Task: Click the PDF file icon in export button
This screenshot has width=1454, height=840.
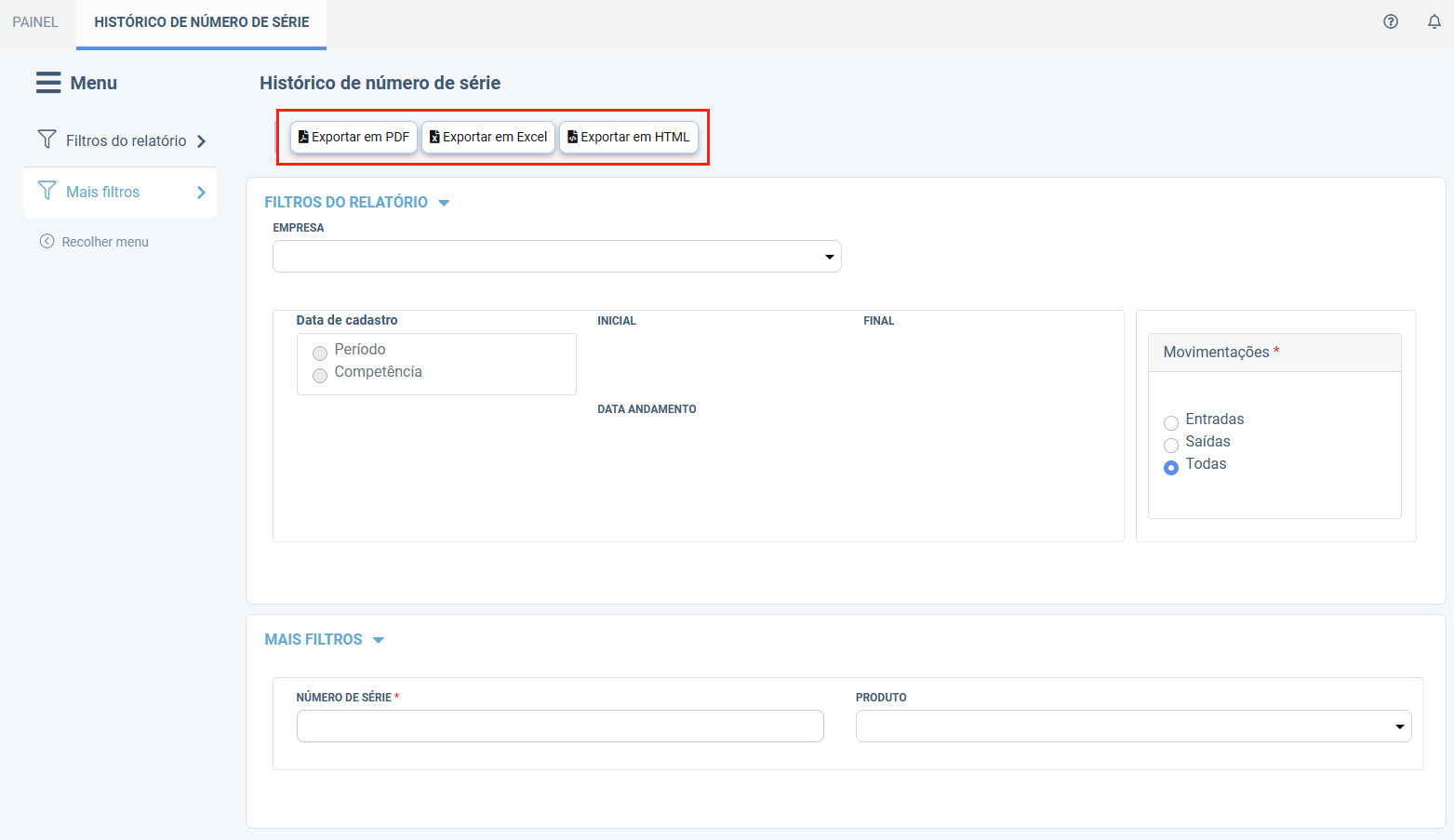Action: [303, 137]
